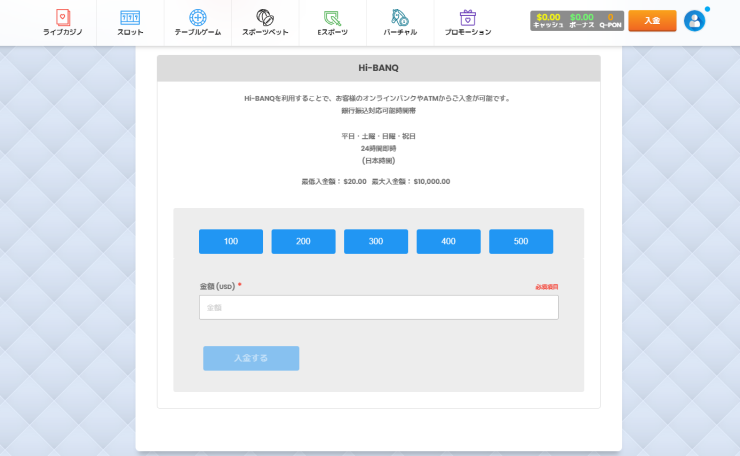Click the orange 入金 deposit button

click(652, 21)
